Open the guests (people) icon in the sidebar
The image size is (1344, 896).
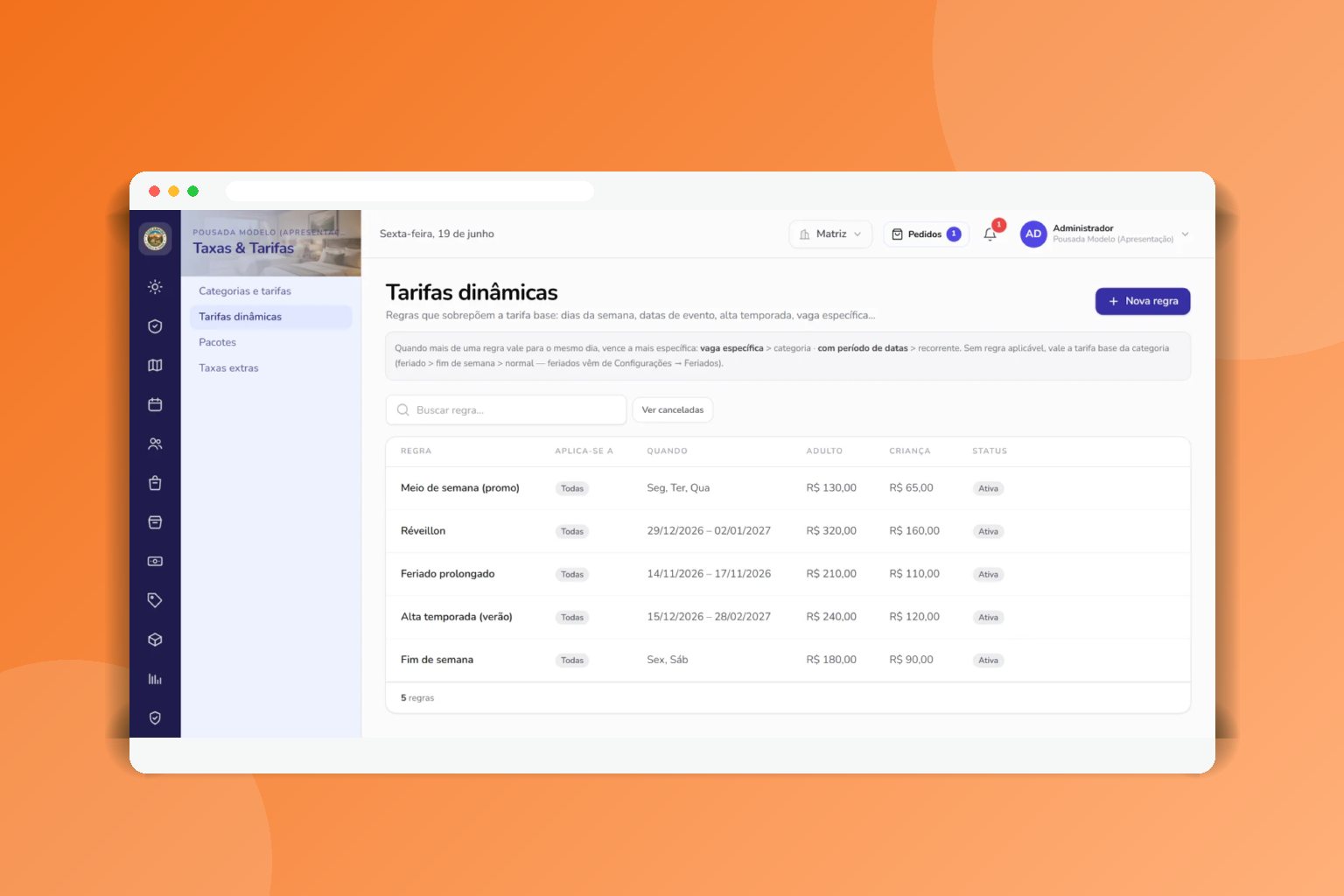pyautogui.click(x=155, y=444)
